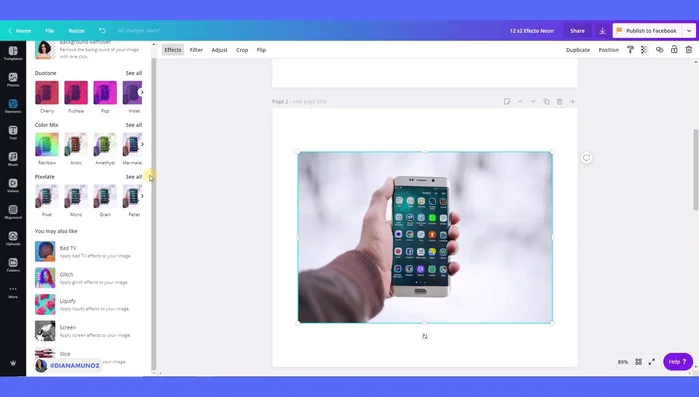Click the link icon in toolbar
The height and width of the screenshot is (397, 699).
[x=659, y=50]
